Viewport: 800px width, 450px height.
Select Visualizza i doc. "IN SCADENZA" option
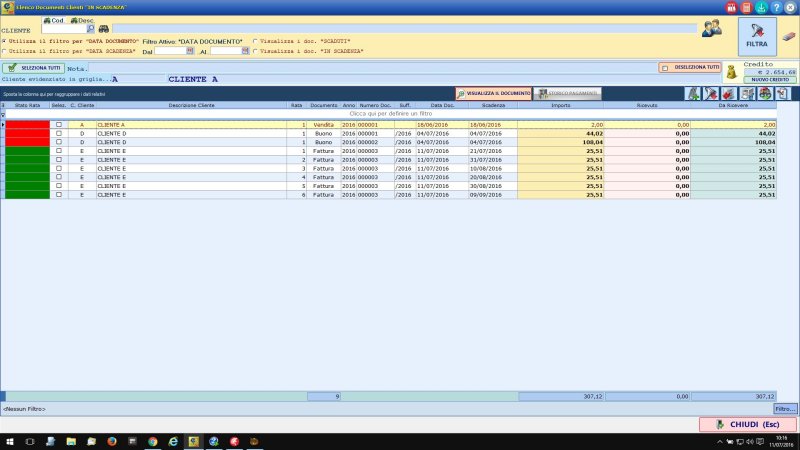pos(256,51)
